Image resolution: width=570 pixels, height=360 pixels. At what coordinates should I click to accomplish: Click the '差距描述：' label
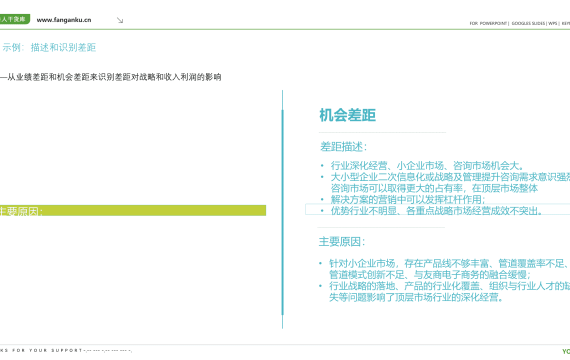pos(344,147)
